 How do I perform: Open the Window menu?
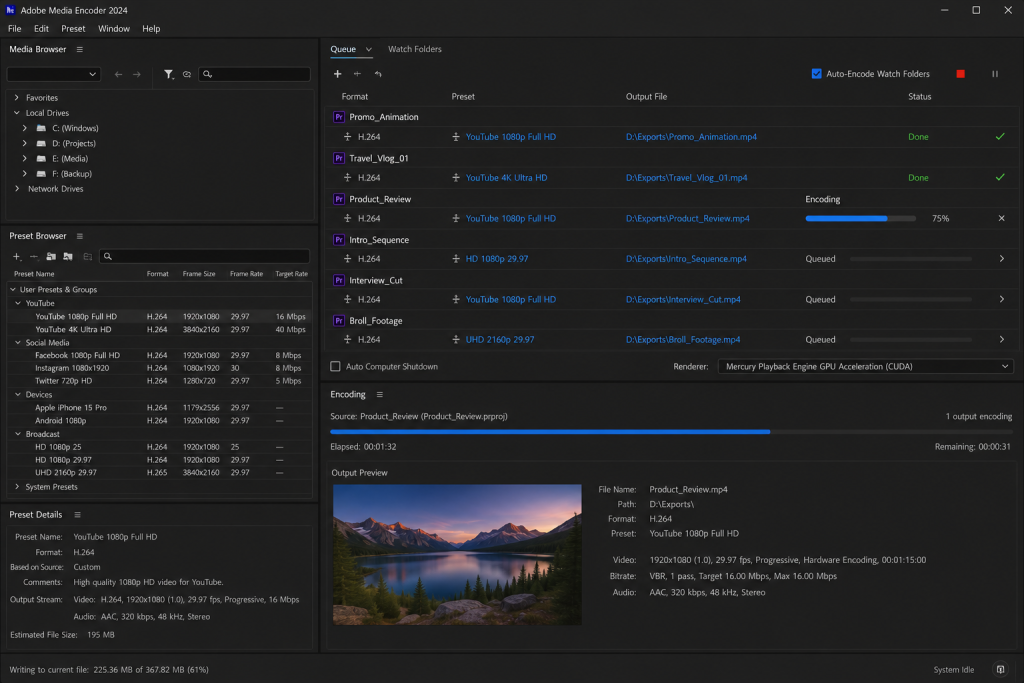click(114, 29)
